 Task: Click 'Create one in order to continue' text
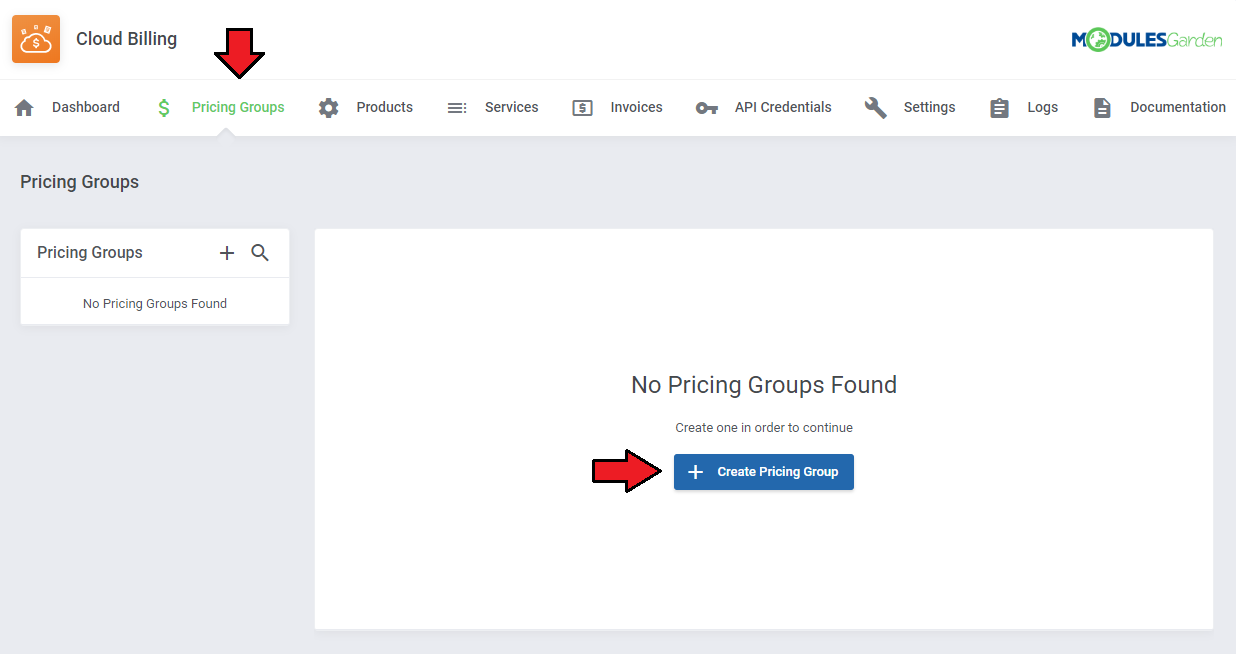[x=764, y=428]
